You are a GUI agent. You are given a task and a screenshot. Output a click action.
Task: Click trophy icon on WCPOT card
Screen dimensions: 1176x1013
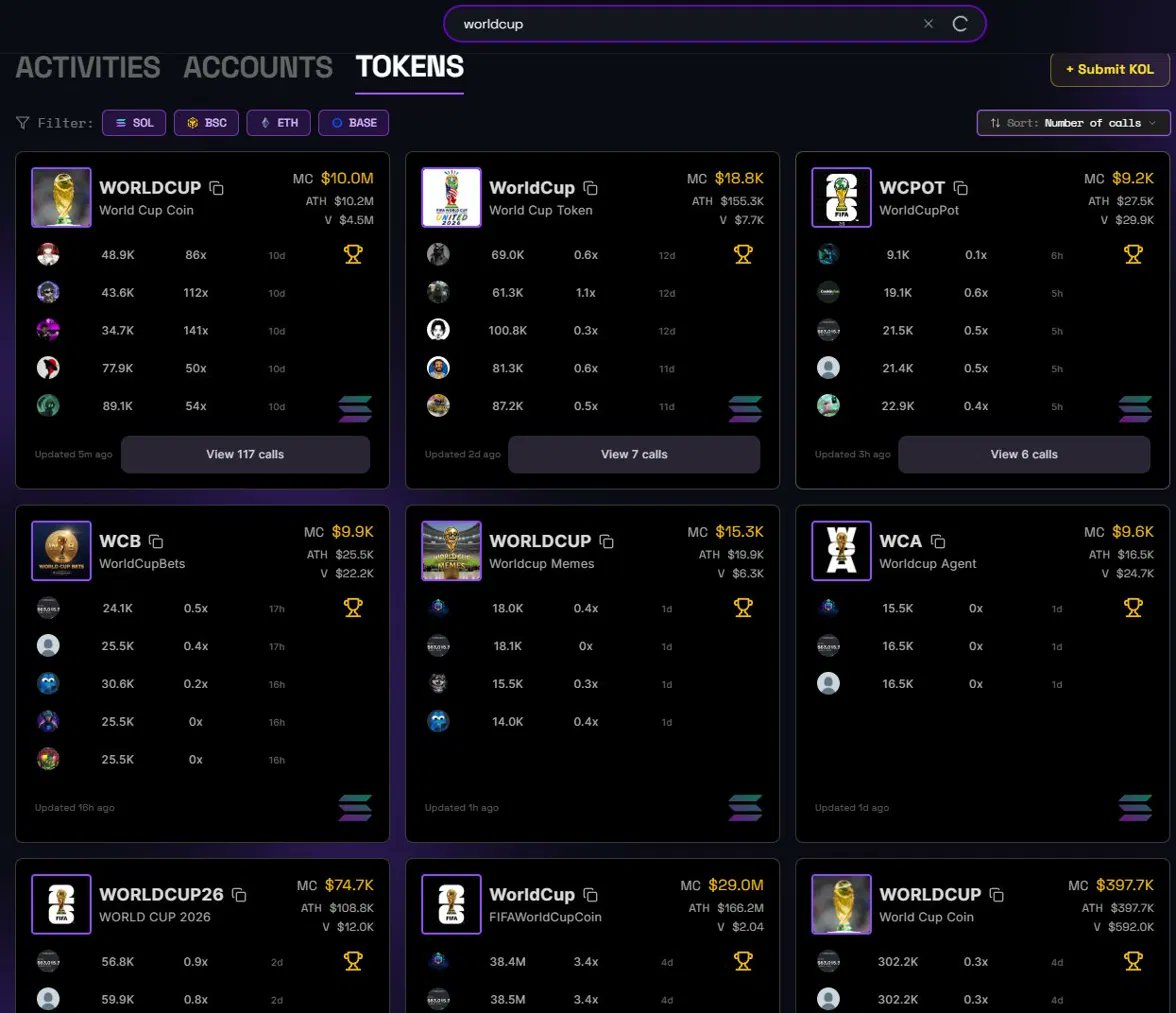(x=1133, y=254)
